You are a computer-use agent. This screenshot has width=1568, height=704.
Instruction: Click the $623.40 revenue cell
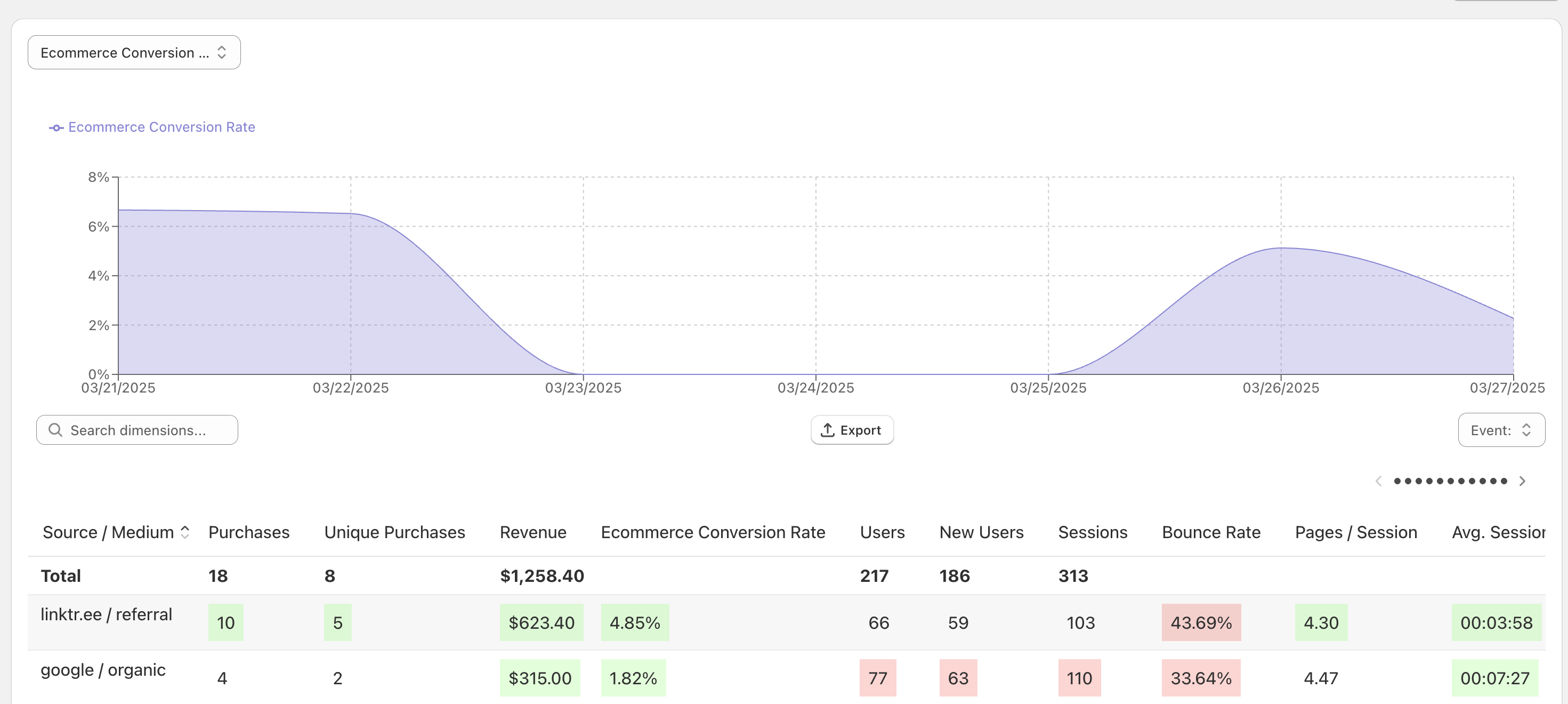coord(541,622)
